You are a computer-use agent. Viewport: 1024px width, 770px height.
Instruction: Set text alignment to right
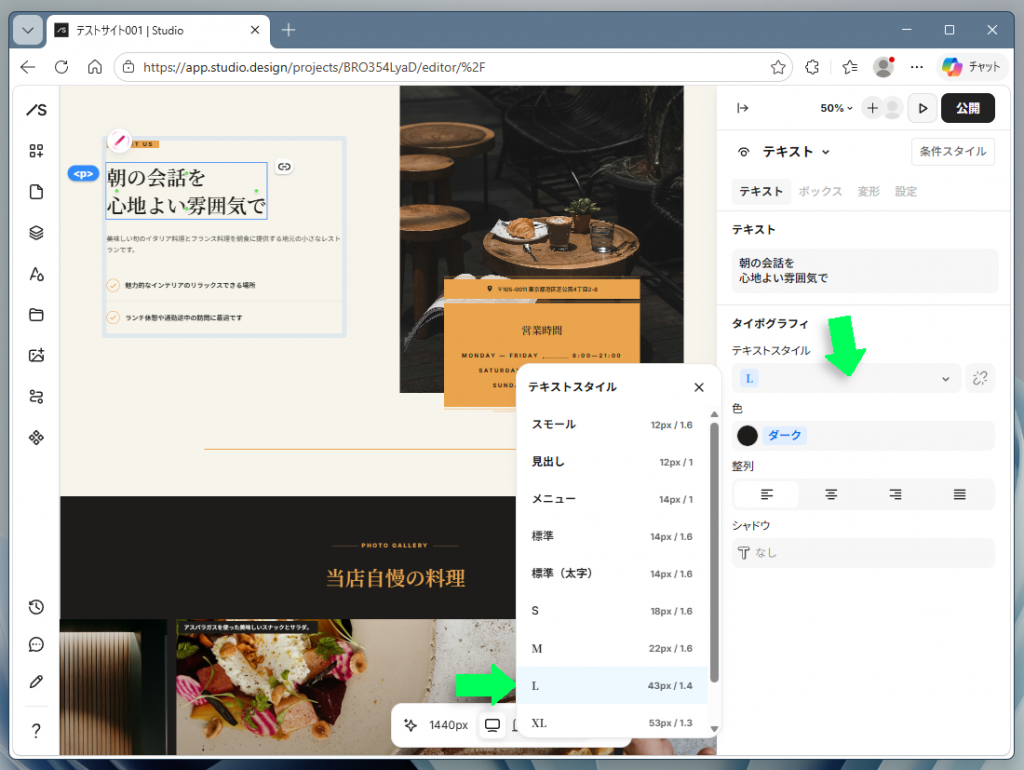(x=895, y=494)
